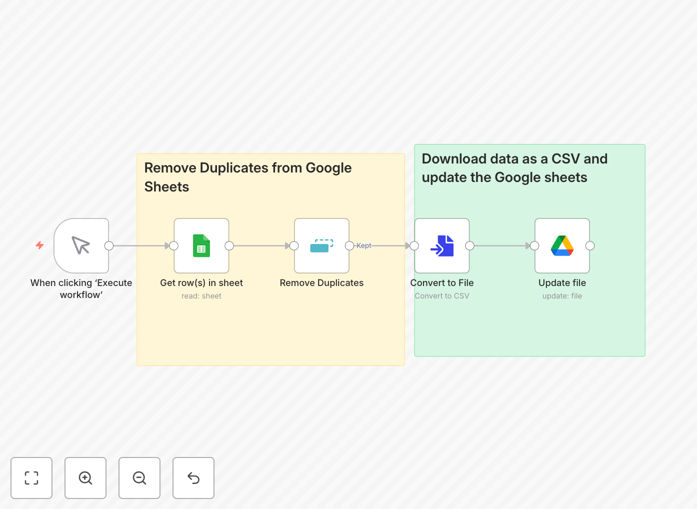Click the Convert to File output connector
The width and height of the screenshot is (697, 509).
(x=470, y=246)
